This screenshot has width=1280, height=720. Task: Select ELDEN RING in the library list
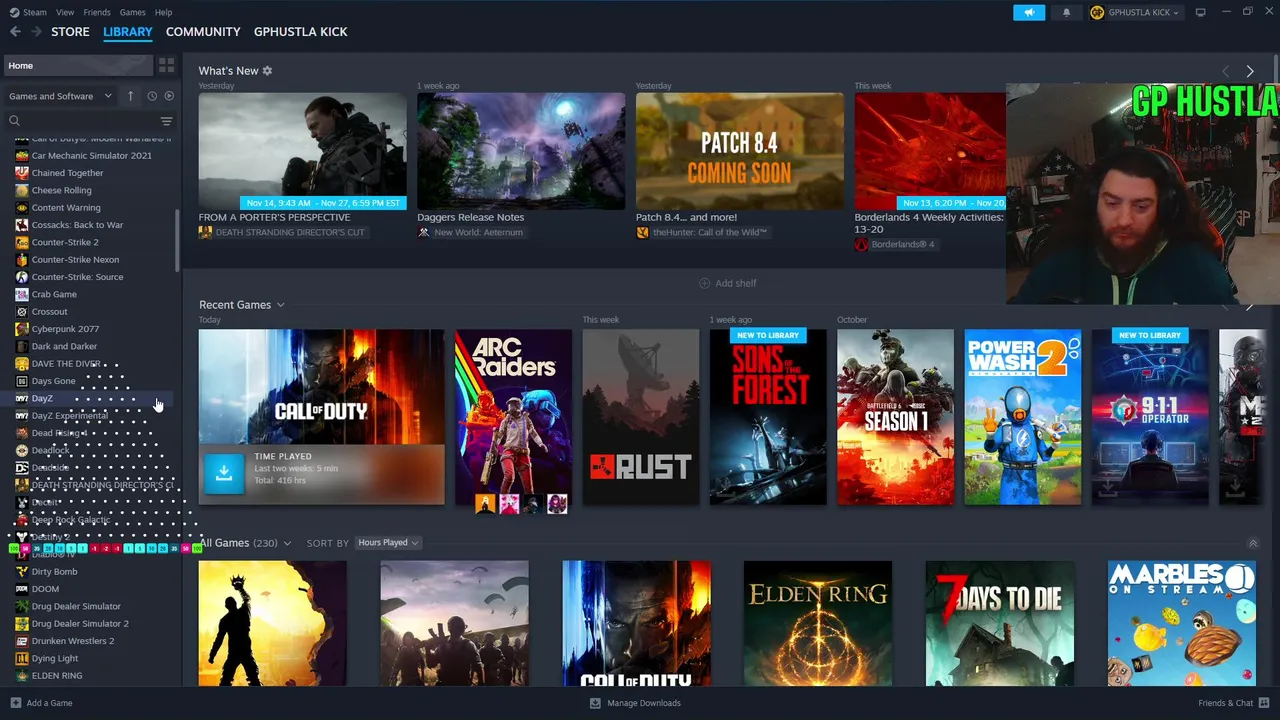point(56,676)
